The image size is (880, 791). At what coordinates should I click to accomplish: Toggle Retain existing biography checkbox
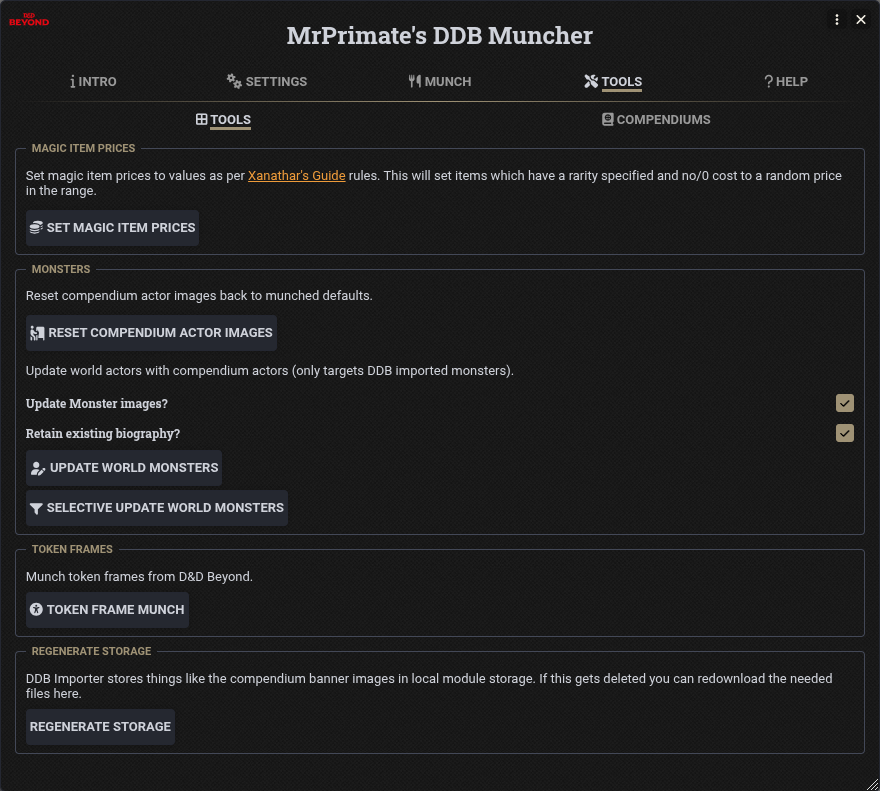(x=845, y=433)
